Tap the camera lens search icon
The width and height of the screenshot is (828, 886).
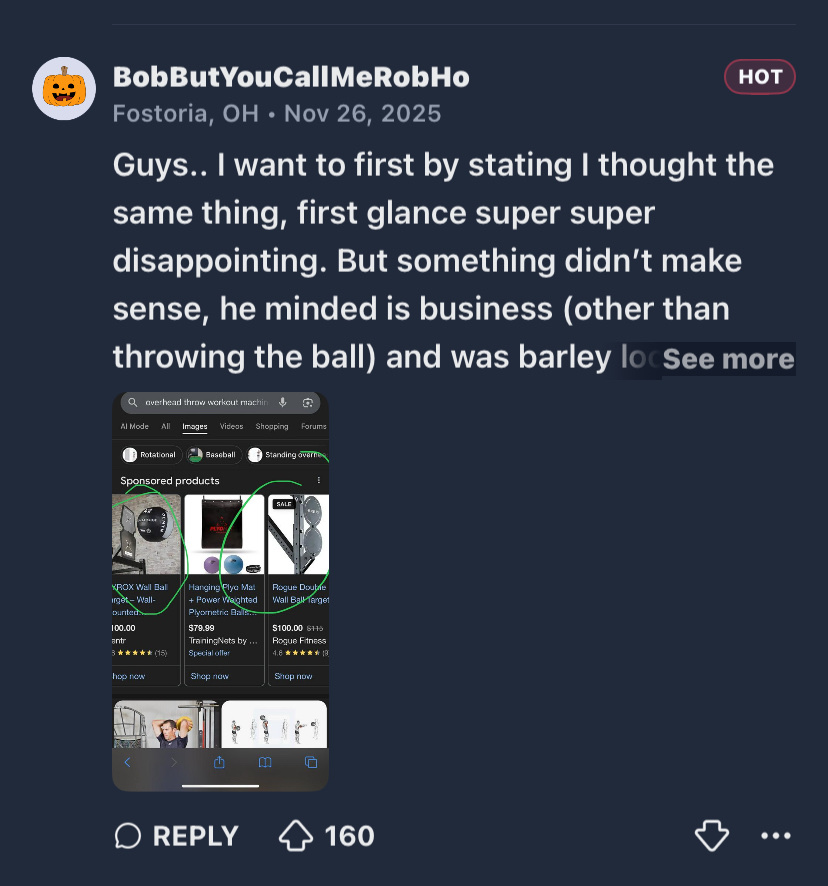point(307,402)
